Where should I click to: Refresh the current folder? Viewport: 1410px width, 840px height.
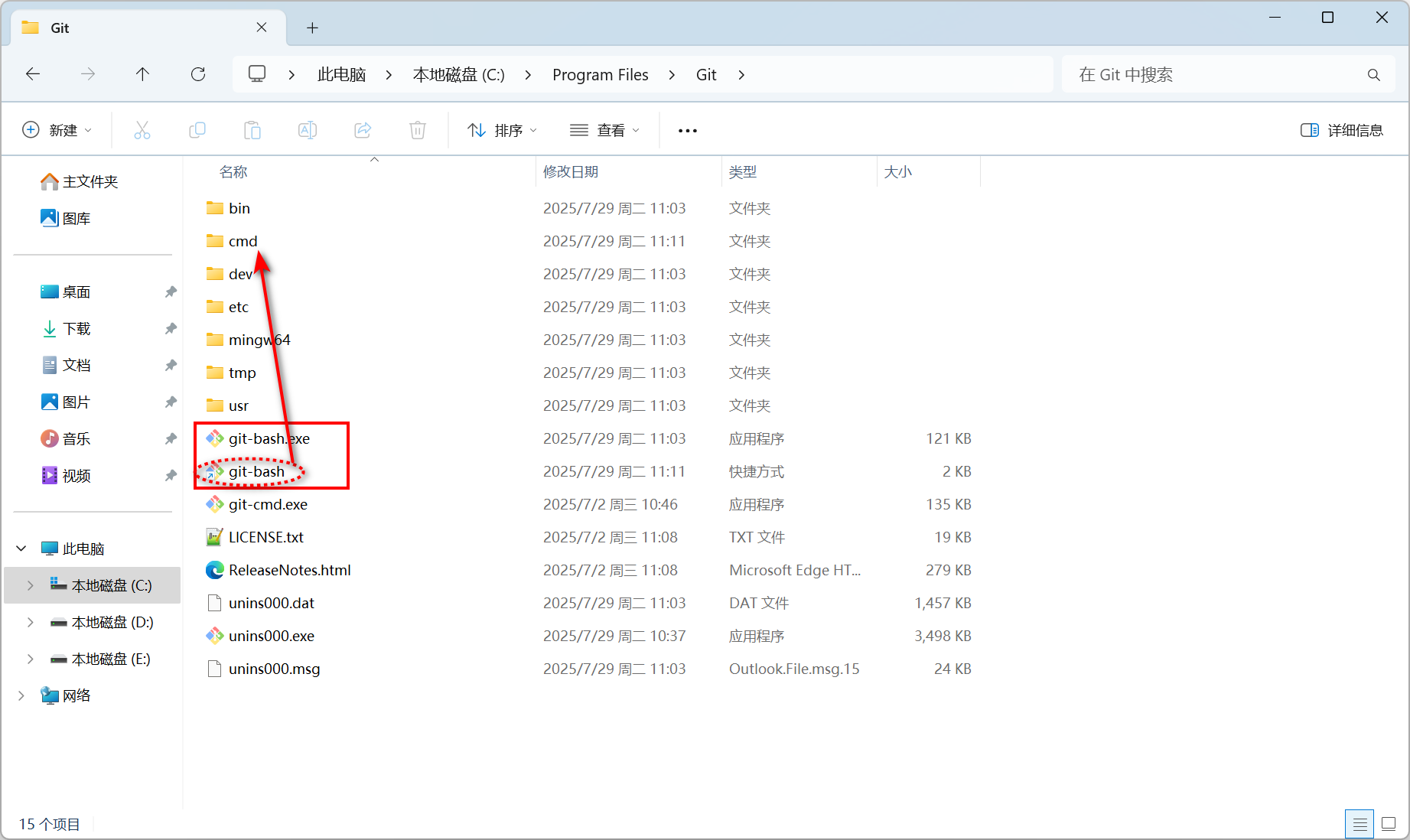[x=198, y=74]
